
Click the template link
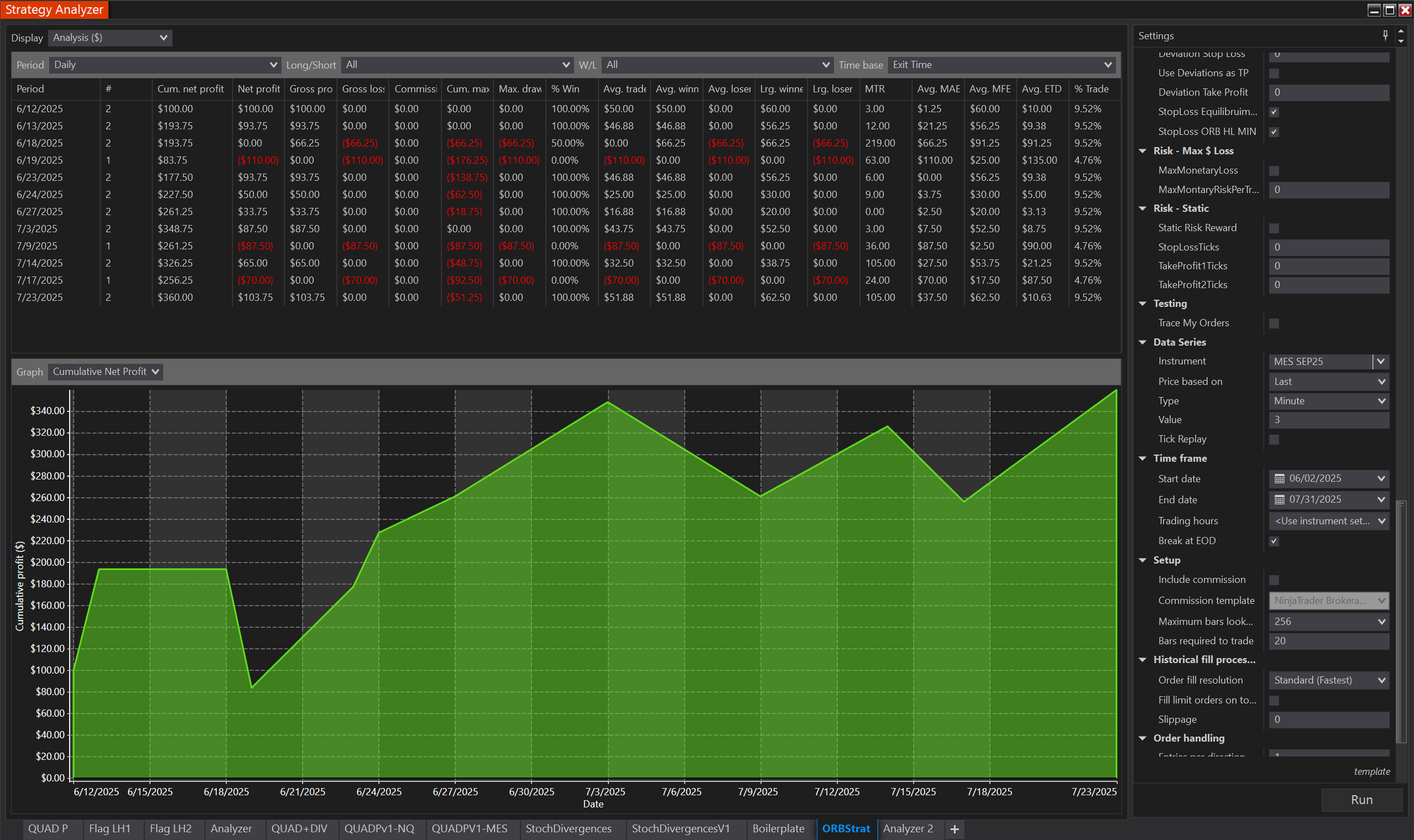pos(1372,772)
